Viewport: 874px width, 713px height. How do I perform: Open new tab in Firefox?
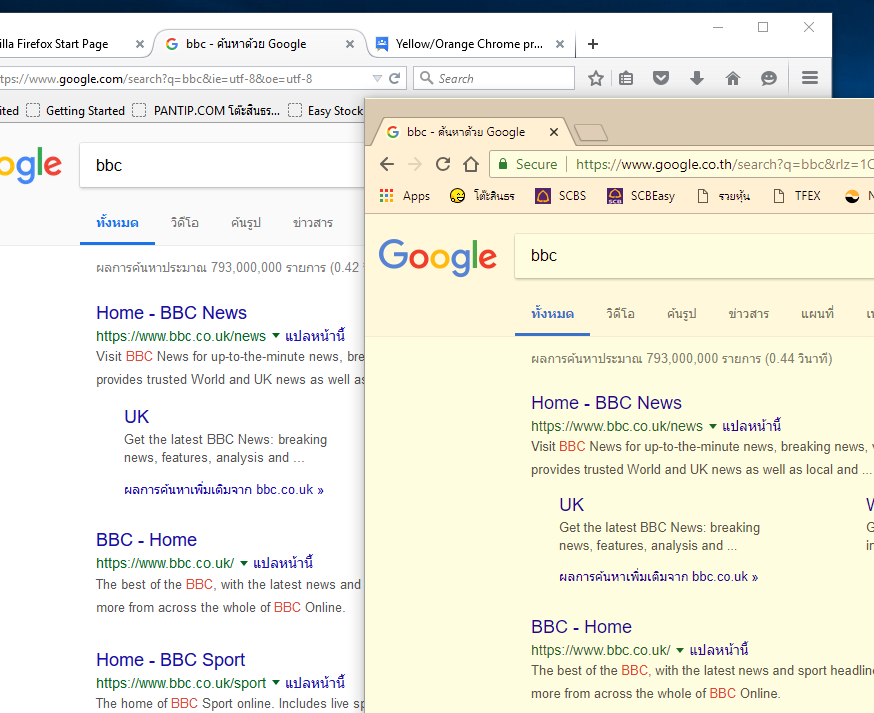(593, 44)
